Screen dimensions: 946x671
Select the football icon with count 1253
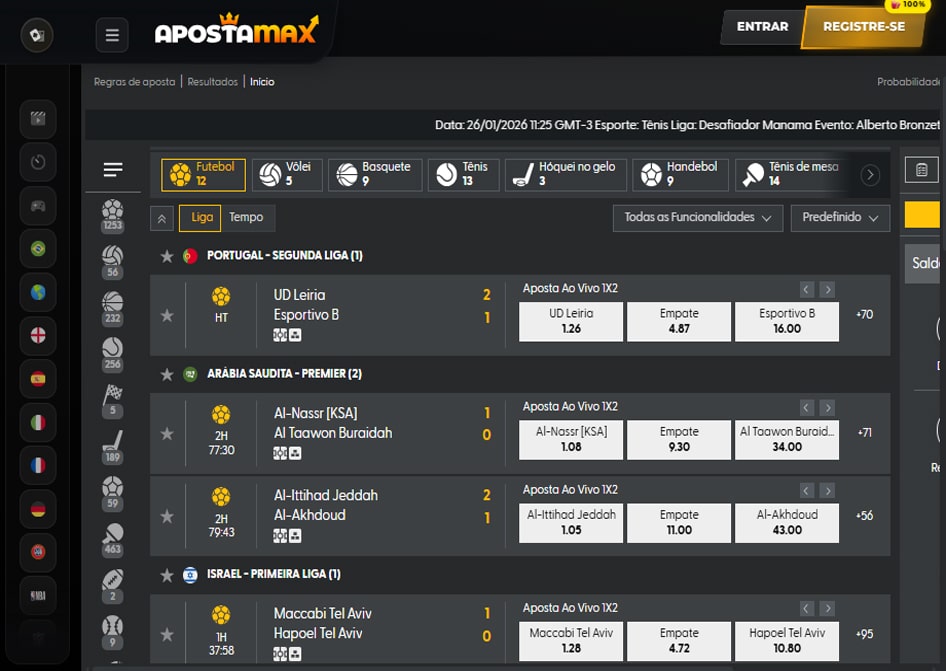coord(113,216)
